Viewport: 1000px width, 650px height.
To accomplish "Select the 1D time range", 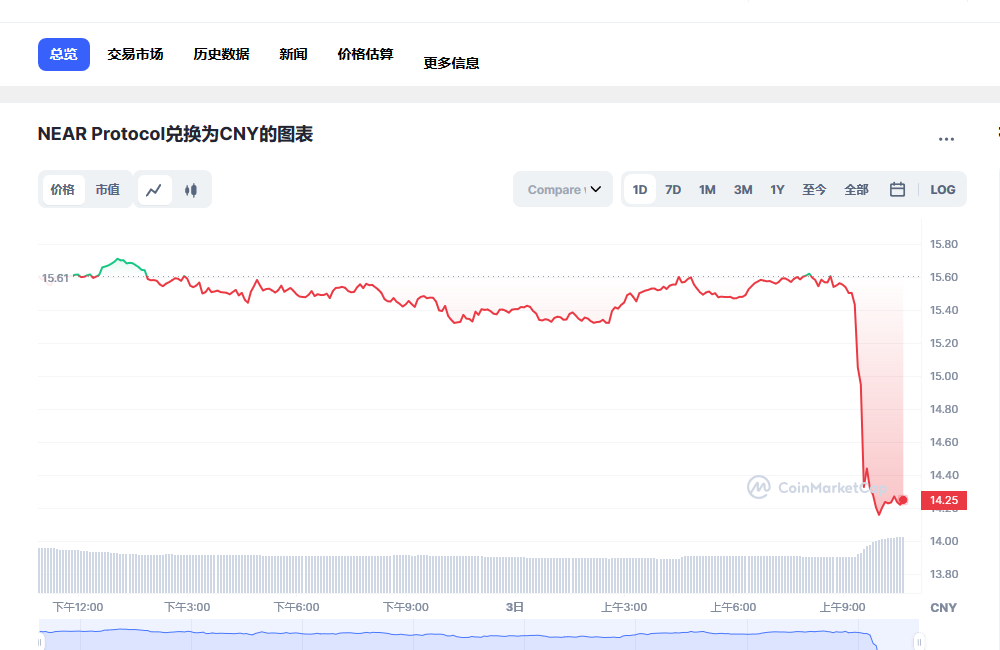I will (640, 189).
